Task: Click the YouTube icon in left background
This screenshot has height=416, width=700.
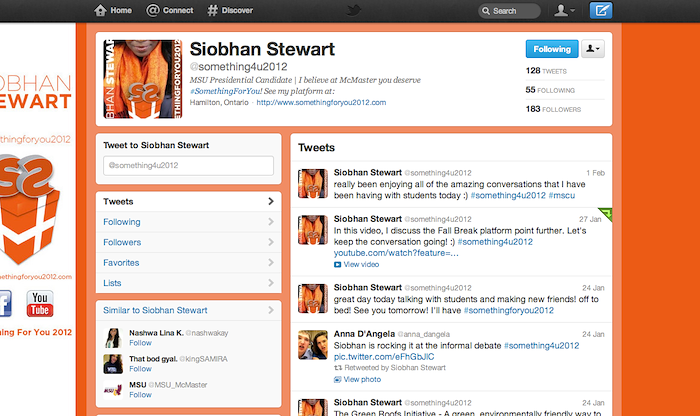Action: coord(40,304)
